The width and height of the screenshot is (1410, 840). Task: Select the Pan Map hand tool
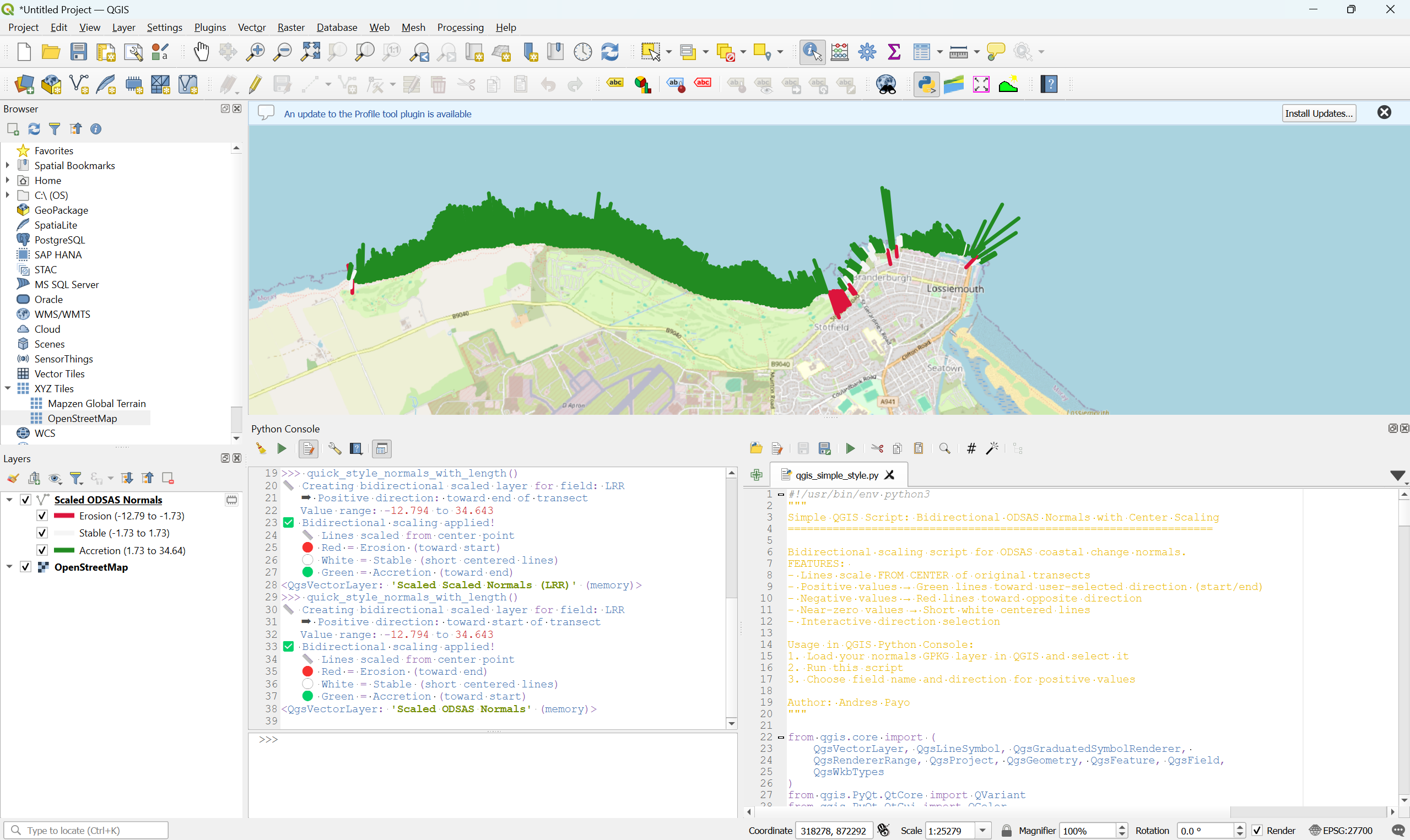(x=201, y=52)
